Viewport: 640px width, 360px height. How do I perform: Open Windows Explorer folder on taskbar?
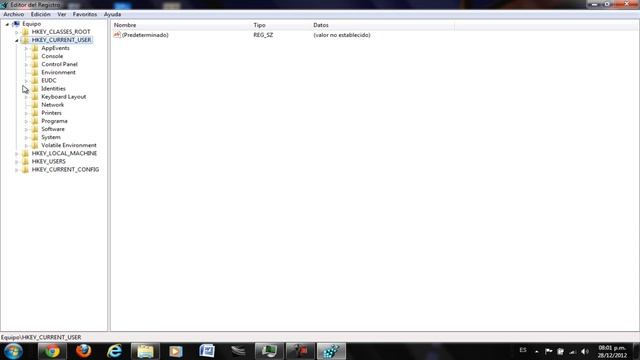(x=145, y=351)
